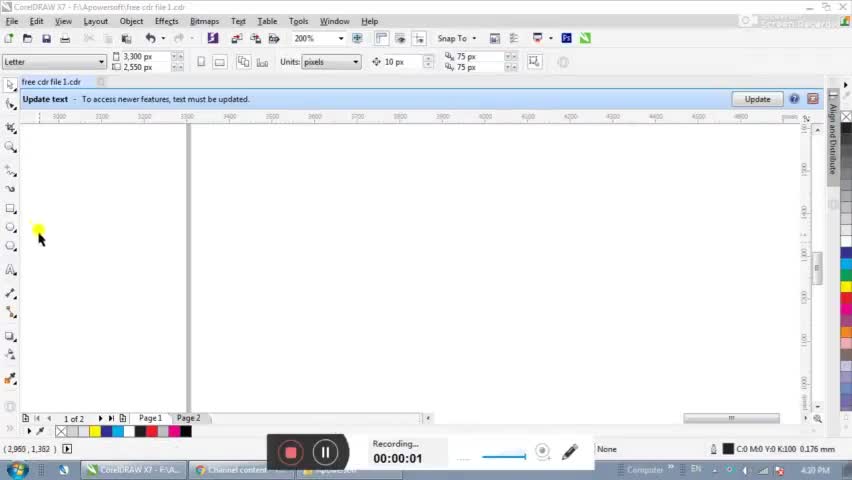
Task: Switch to Page 2 tab
Action: click(x=188, y=418)
